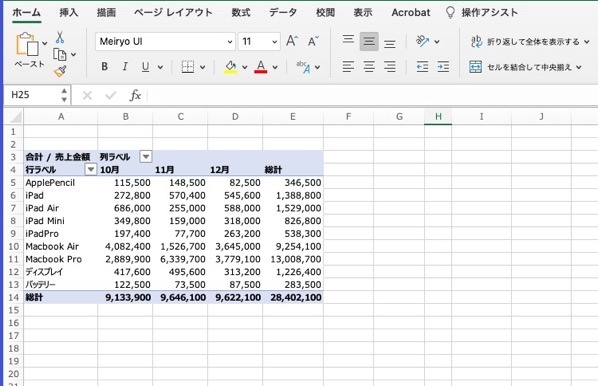598x386 pixels.
Task: Apply red font color
Action: pyautogui.click(x=260, y=67)
